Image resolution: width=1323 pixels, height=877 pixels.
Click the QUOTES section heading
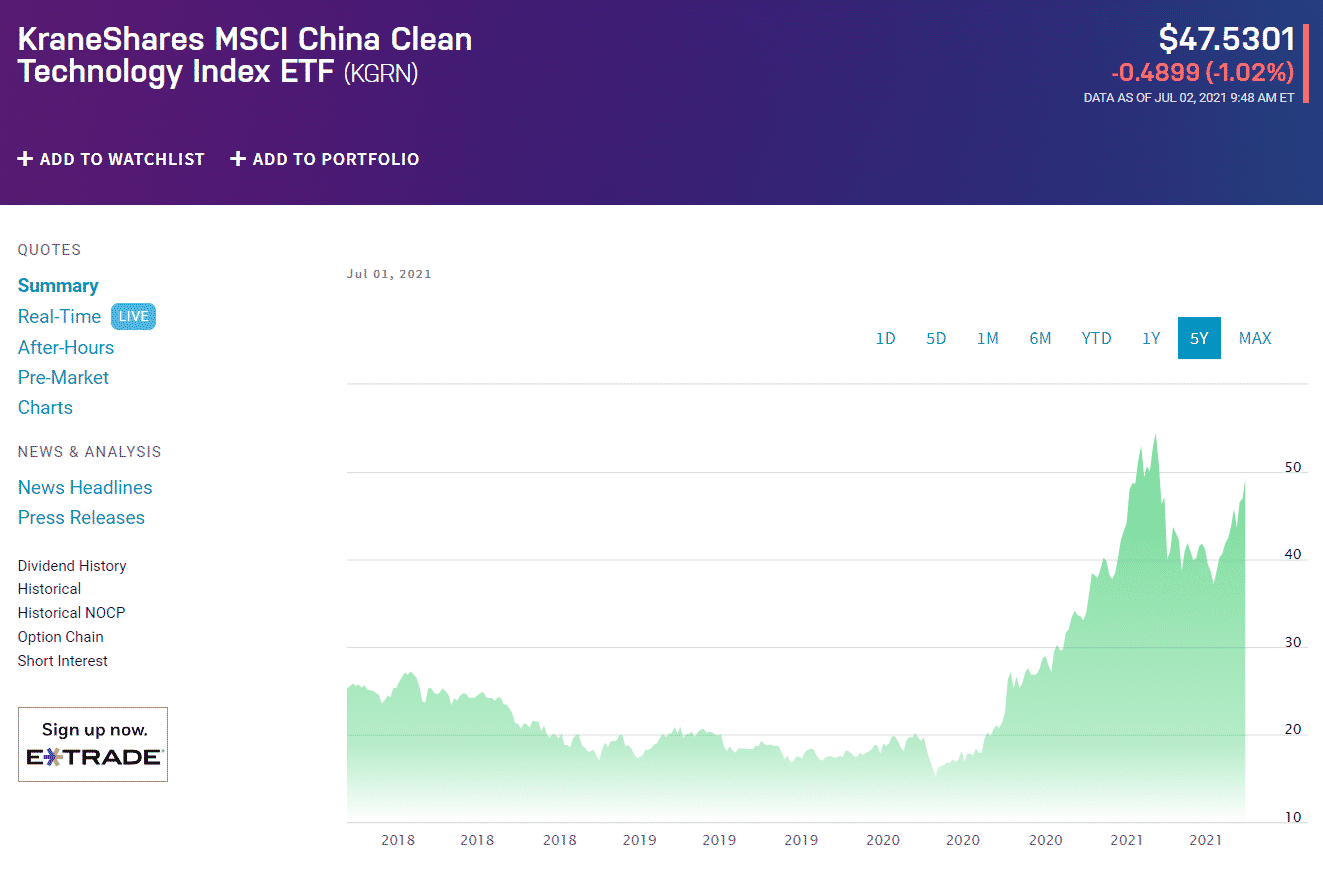pyautogui.click(x=50, y=250)
